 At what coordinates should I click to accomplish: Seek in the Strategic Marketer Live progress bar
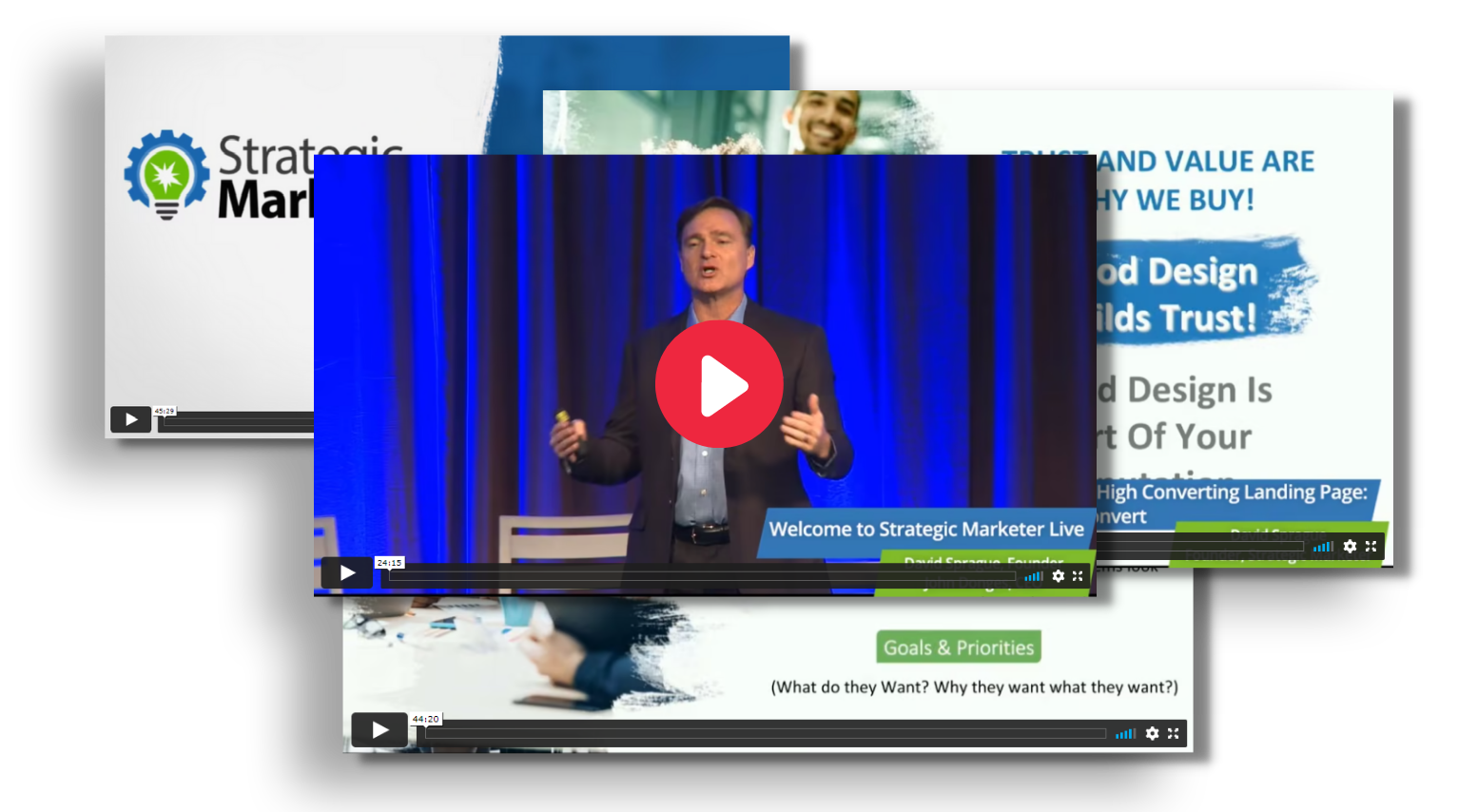click(x=702, y=576)
